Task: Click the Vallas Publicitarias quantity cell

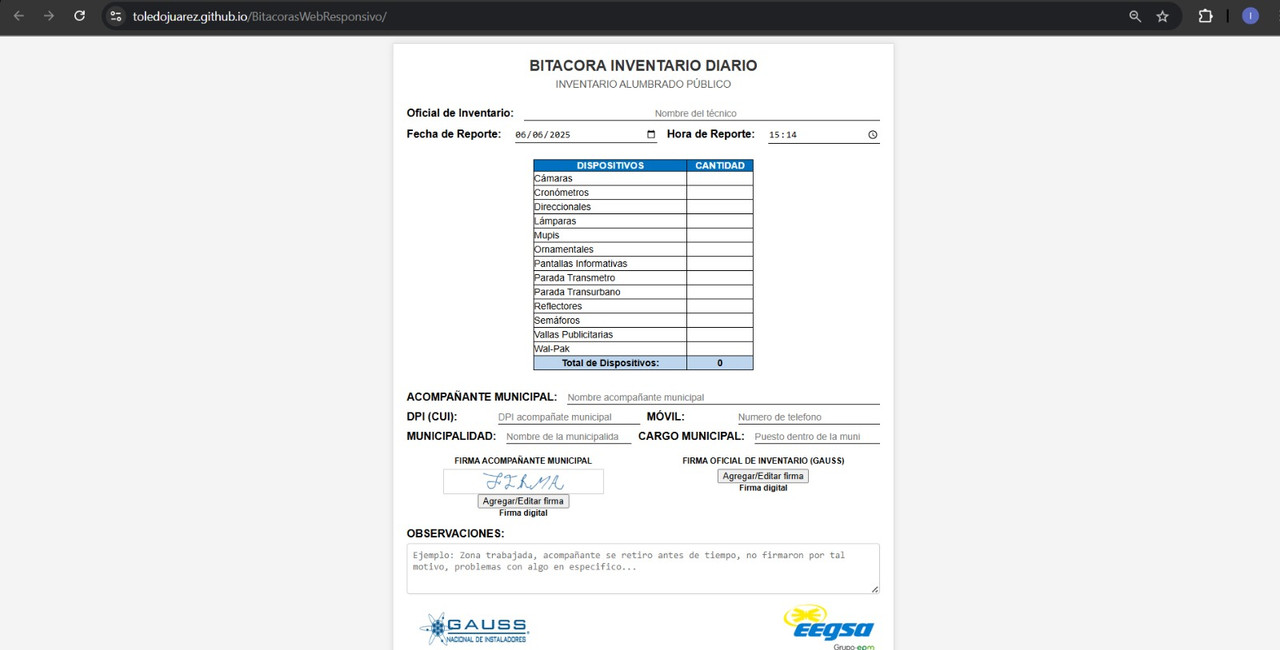Action: click(720, 334)
